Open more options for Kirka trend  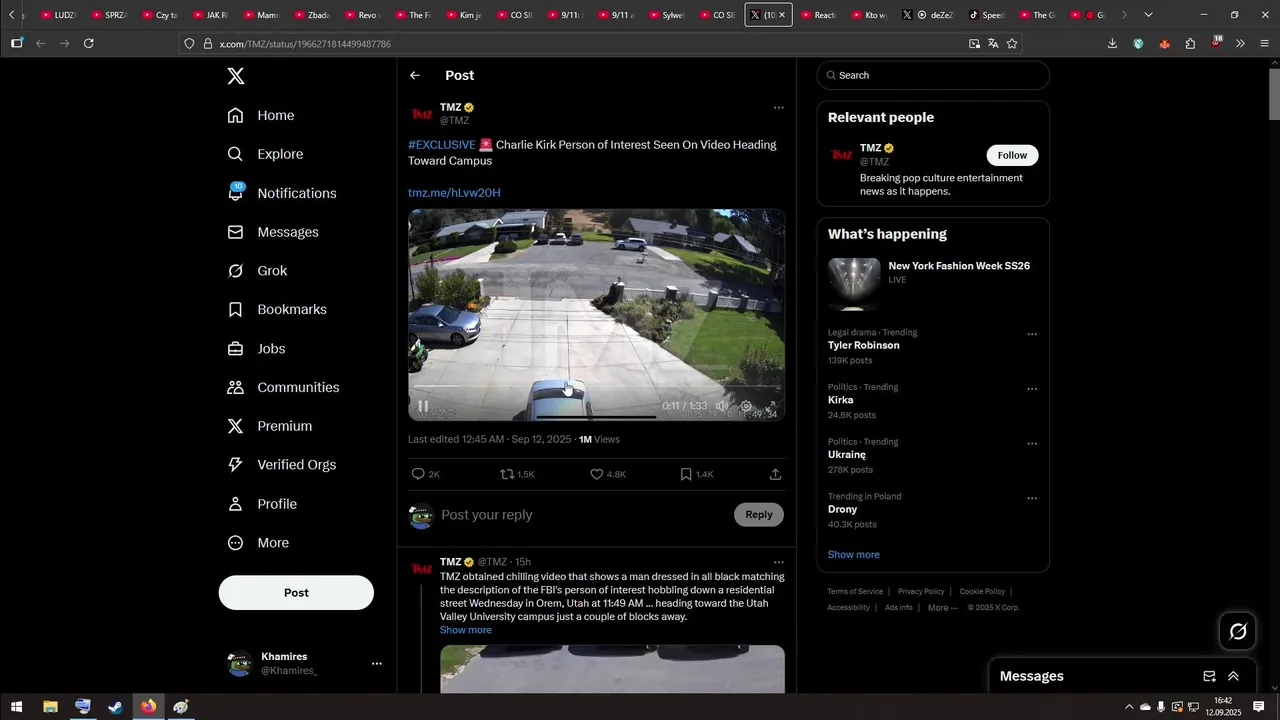1032,389
